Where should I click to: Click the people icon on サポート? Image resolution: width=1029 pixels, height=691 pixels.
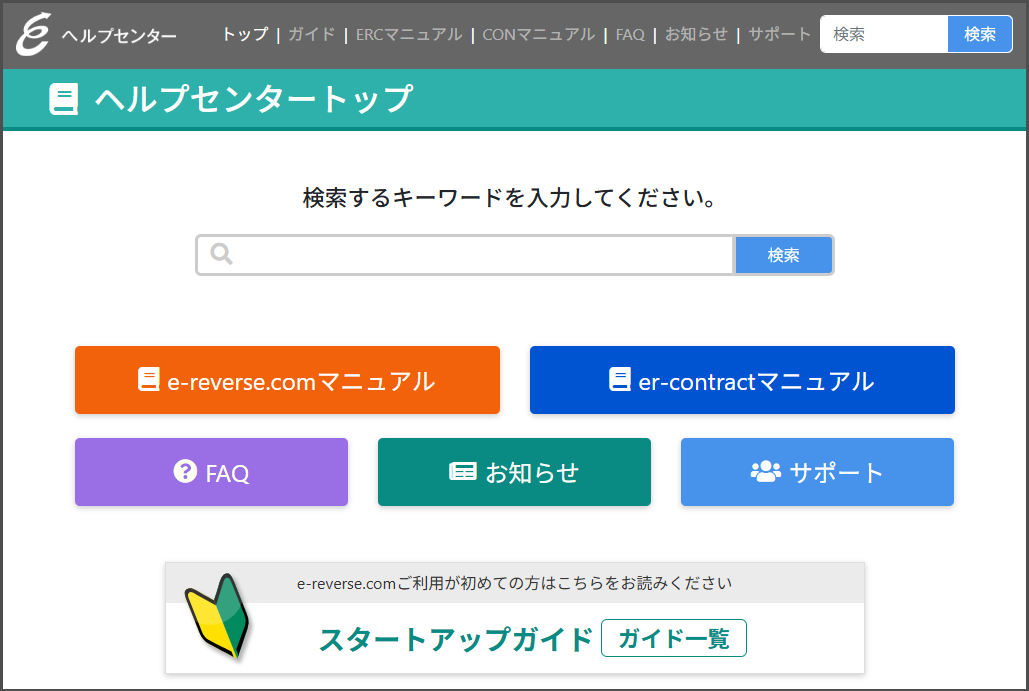pyautogui.click(x=765, y=472)
